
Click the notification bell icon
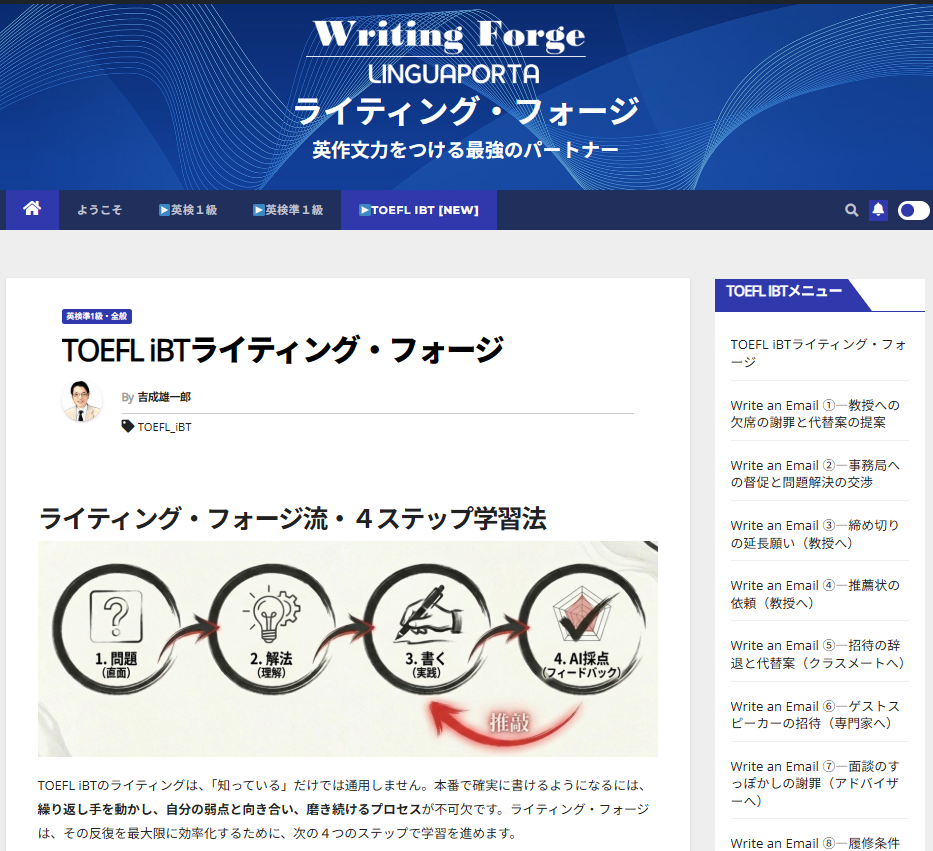[878, 210]
